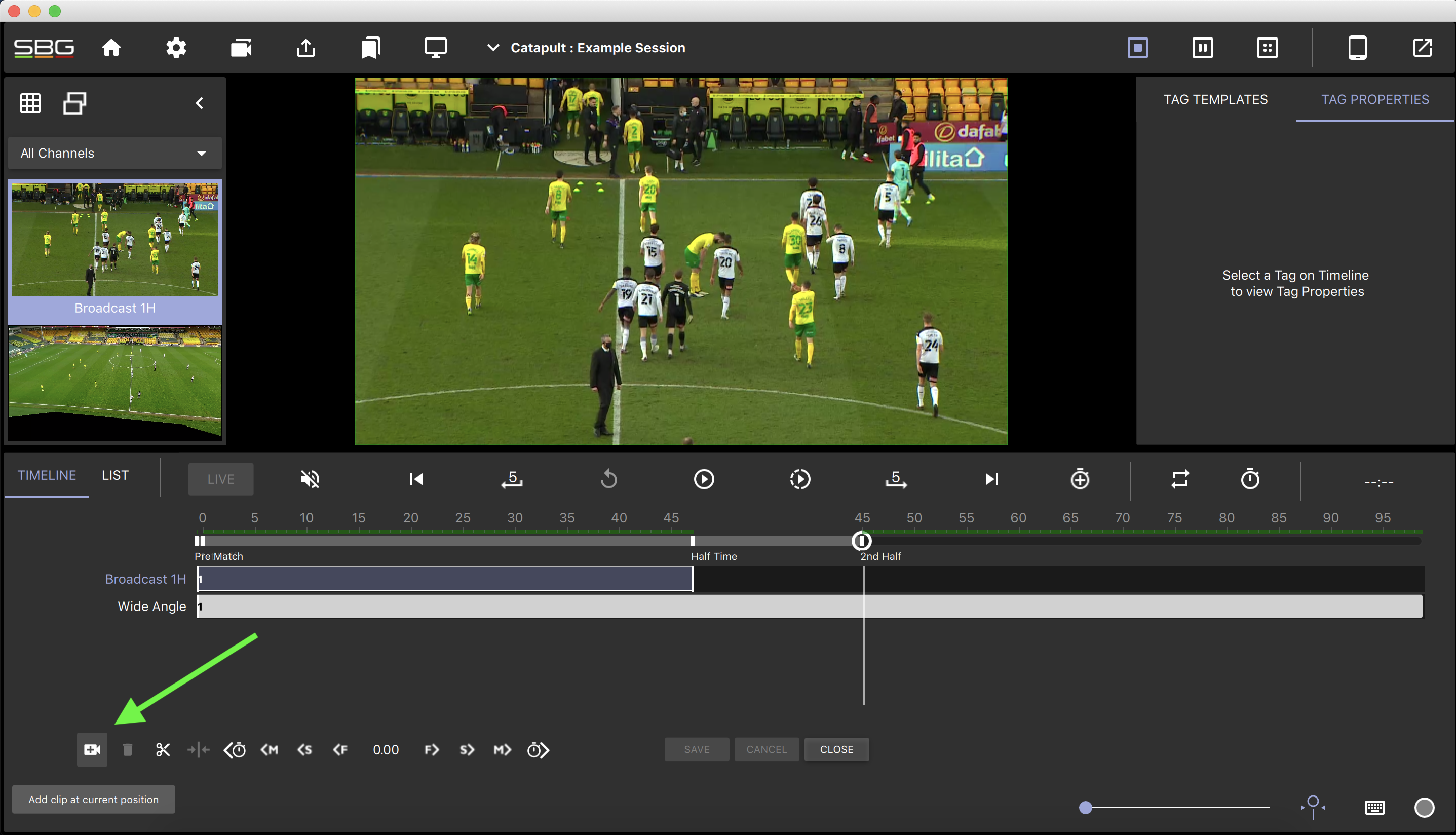Screen dimensions: 1456x835
Task: Shift clip back one frame (<F)
Action: [x=340, y=749]
